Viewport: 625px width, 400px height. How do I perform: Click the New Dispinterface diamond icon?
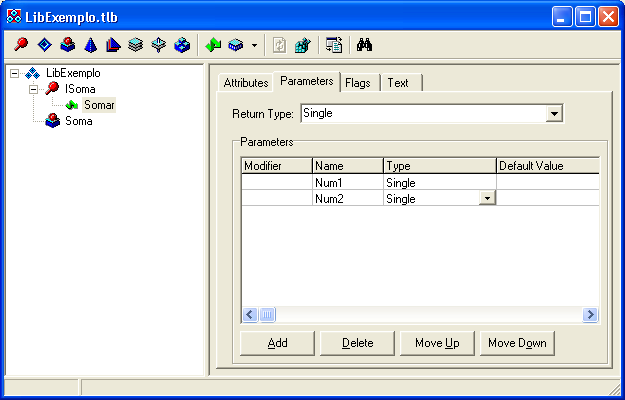click(x=43, y=45)
